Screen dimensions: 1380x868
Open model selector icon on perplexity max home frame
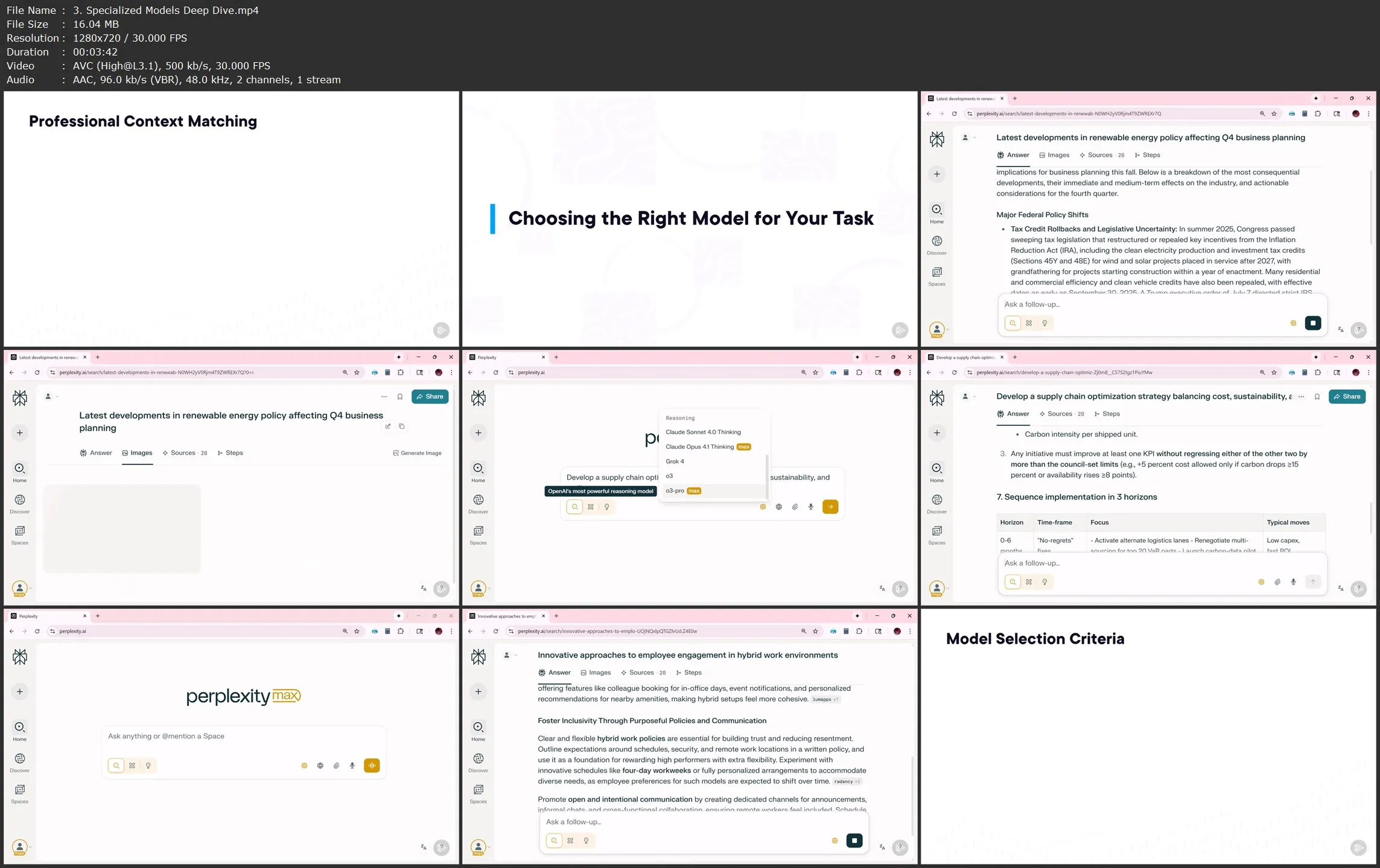click(304, 766)
